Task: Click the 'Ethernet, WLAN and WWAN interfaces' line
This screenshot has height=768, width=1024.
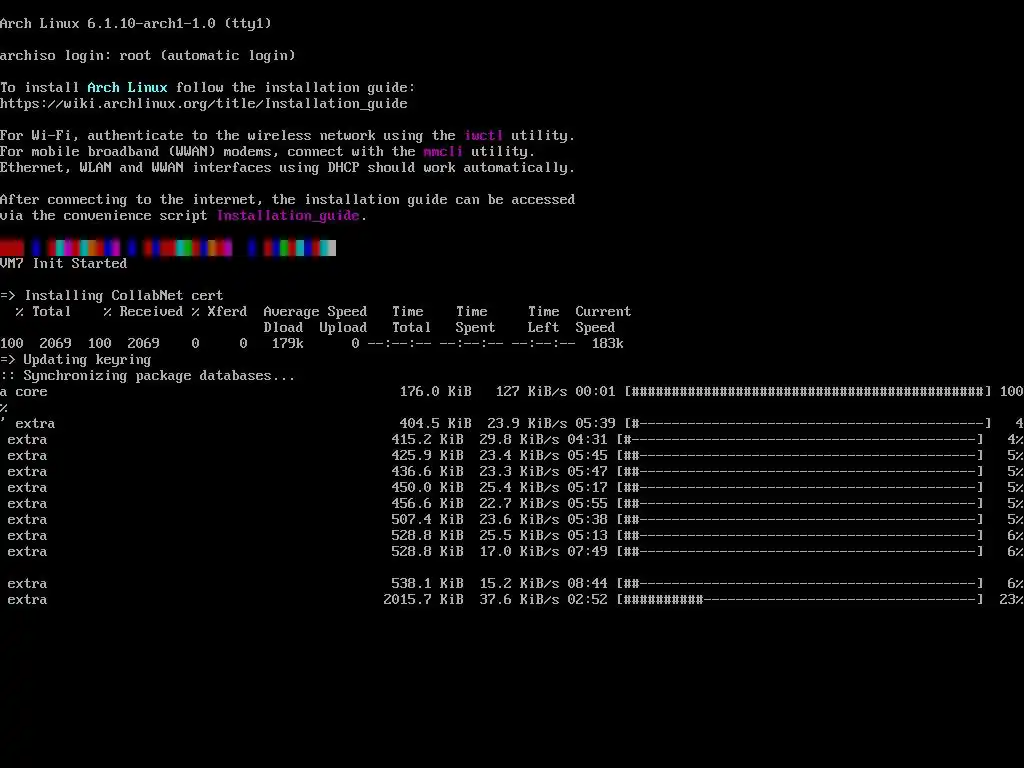Action: click(287, 168)
